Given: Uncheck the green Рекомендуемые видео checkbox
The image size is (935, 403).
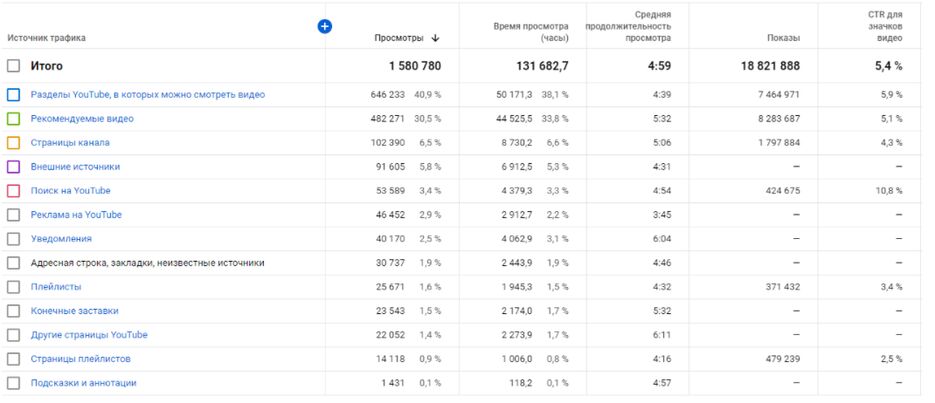Looking at the screenshot, I should coord(13,119).
